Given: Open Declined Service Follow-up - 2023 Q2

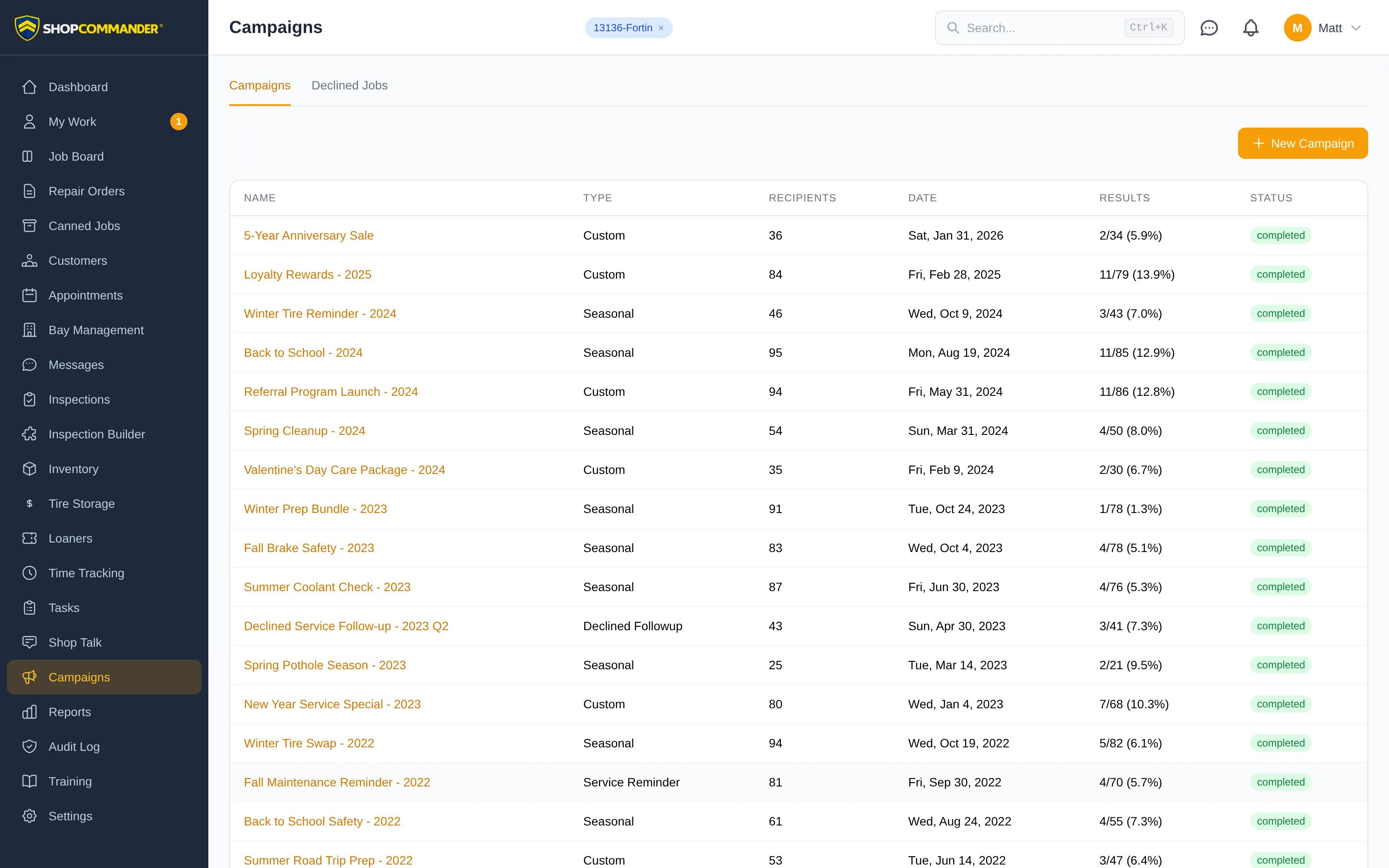Looking at the screenshot, I should [346, 626].
